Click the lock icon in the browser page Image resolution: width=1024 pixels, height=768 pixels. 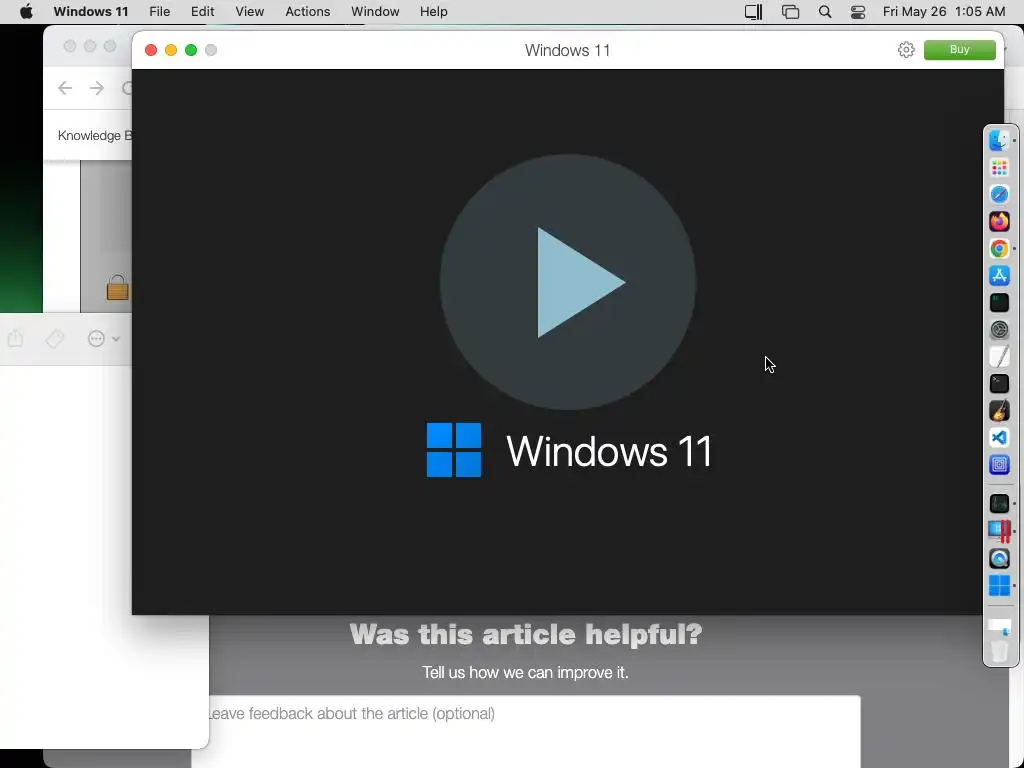coord(118,287)
